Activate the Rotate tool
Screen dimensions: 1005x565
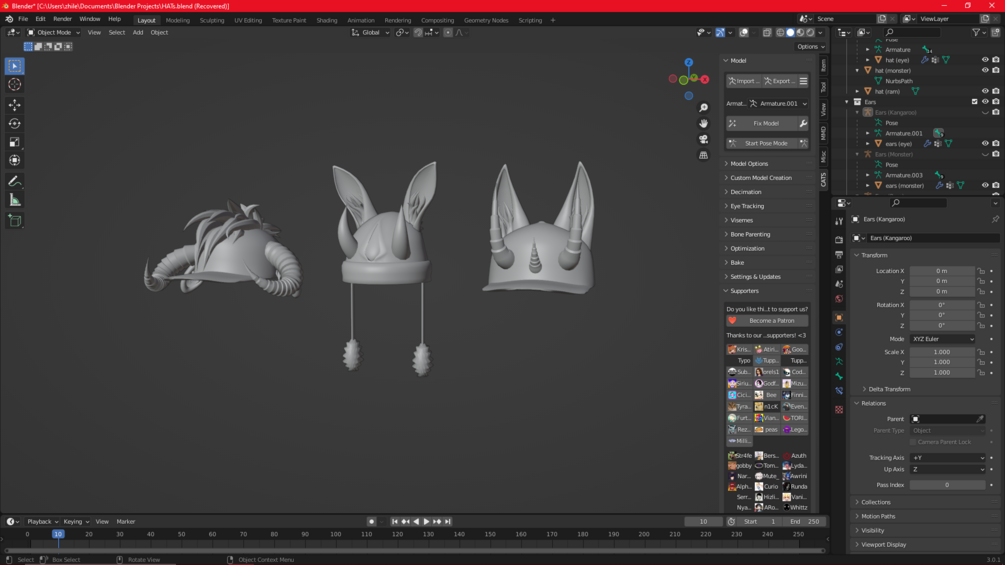point(14,124)
